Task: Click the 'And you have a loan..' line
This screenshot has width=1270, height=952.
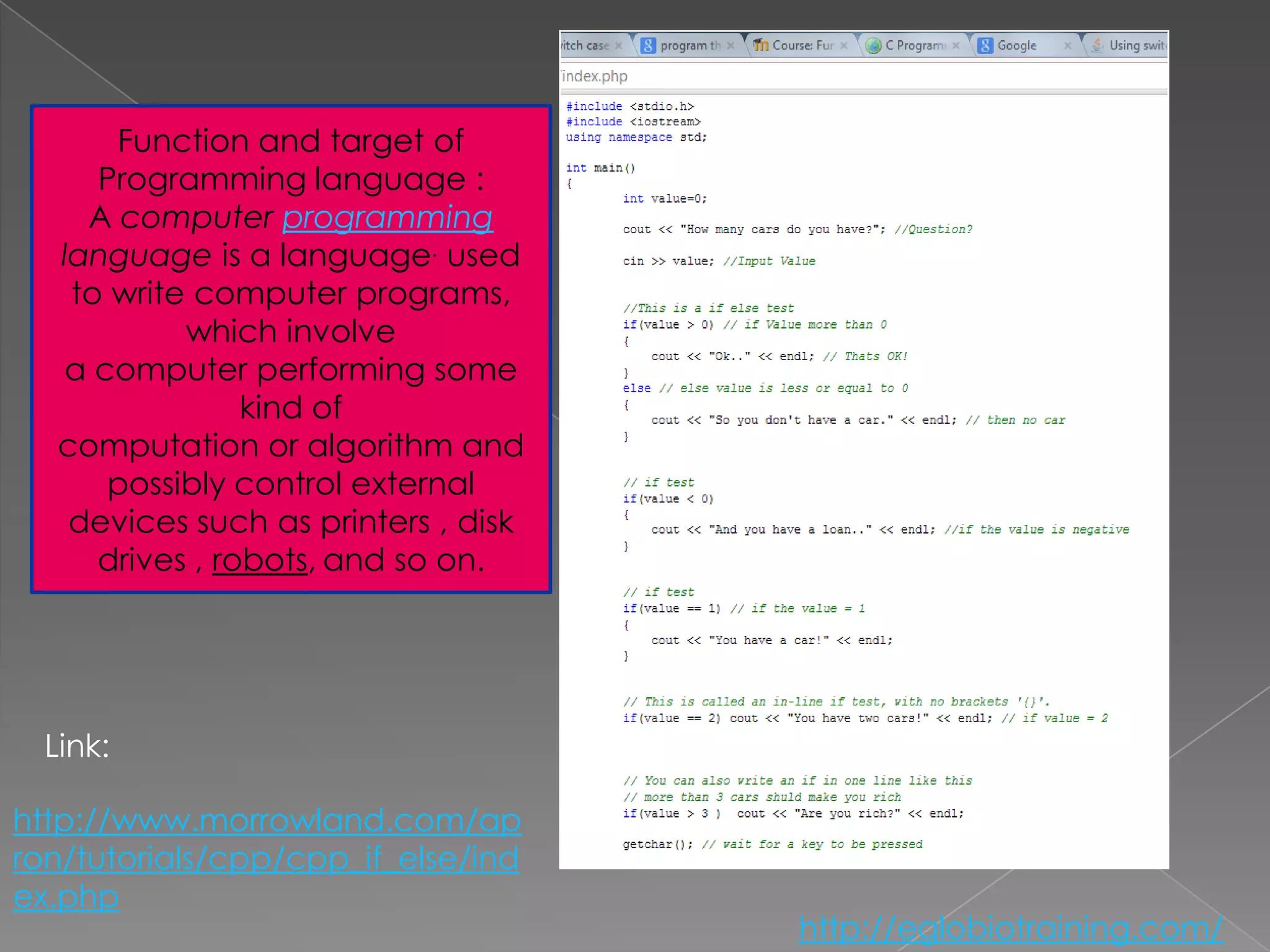Action: click(890, 530)
